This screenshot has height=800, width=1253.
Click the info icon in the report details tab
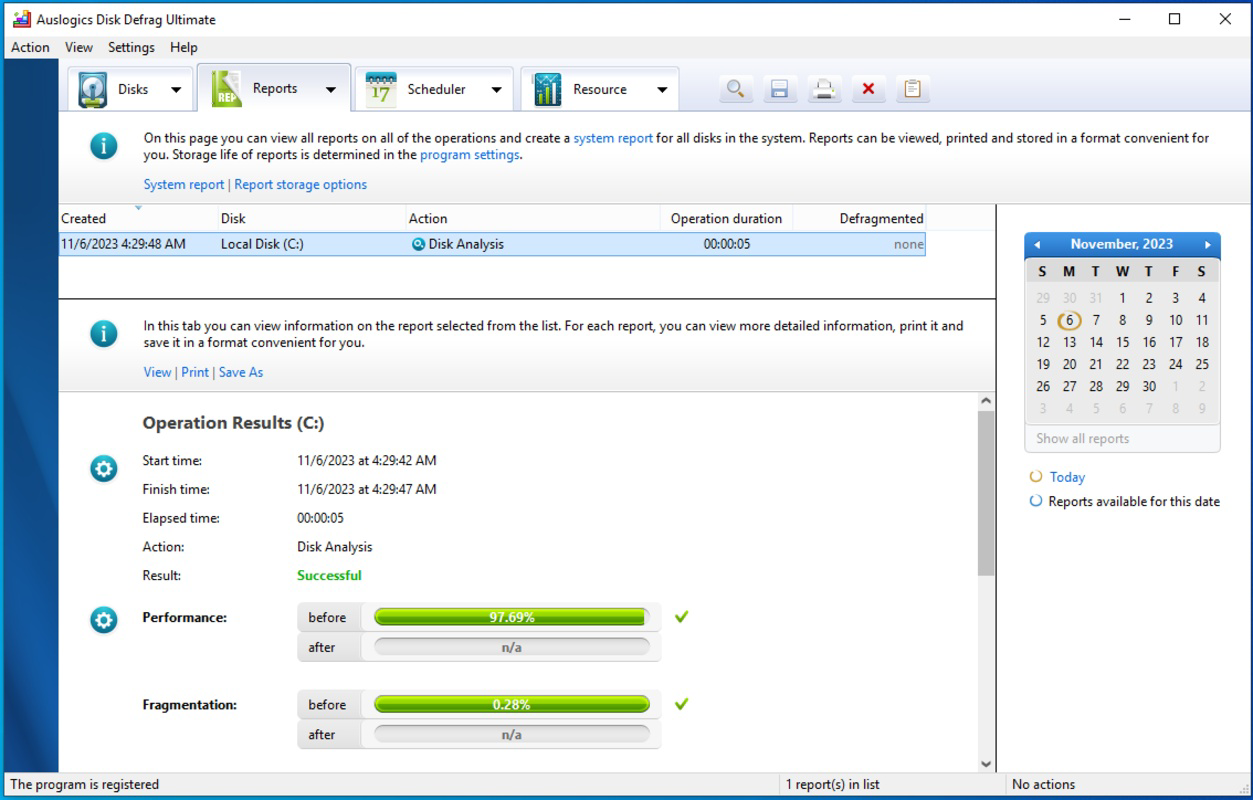[103, 333]
